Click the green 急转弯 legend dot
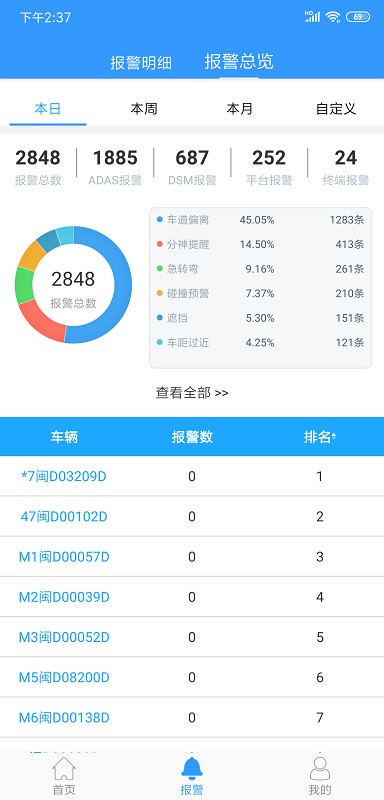Viewport: 384px width, 800px height. (160, 269)
